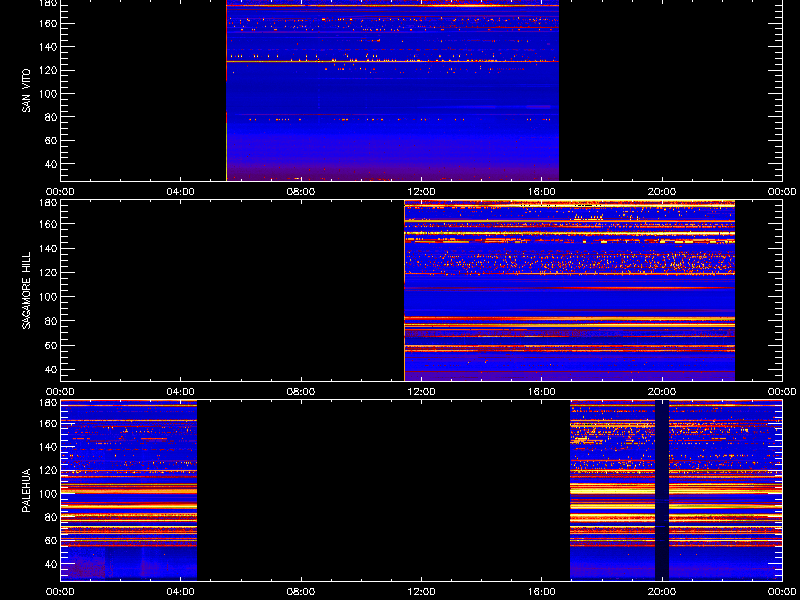Click the 100 frequency label on the San Vito axis
This screenshot has height=600, width=800.
click(x=47, y=94)
